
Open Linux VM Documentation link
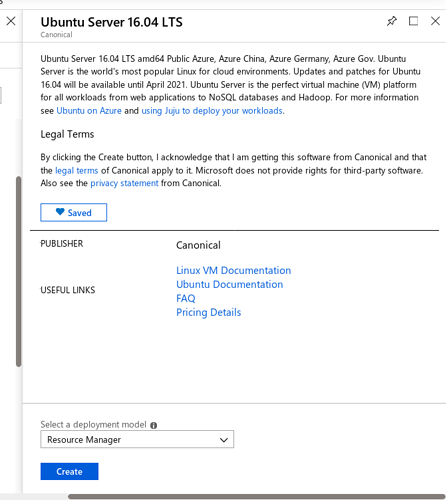(234, 270)
